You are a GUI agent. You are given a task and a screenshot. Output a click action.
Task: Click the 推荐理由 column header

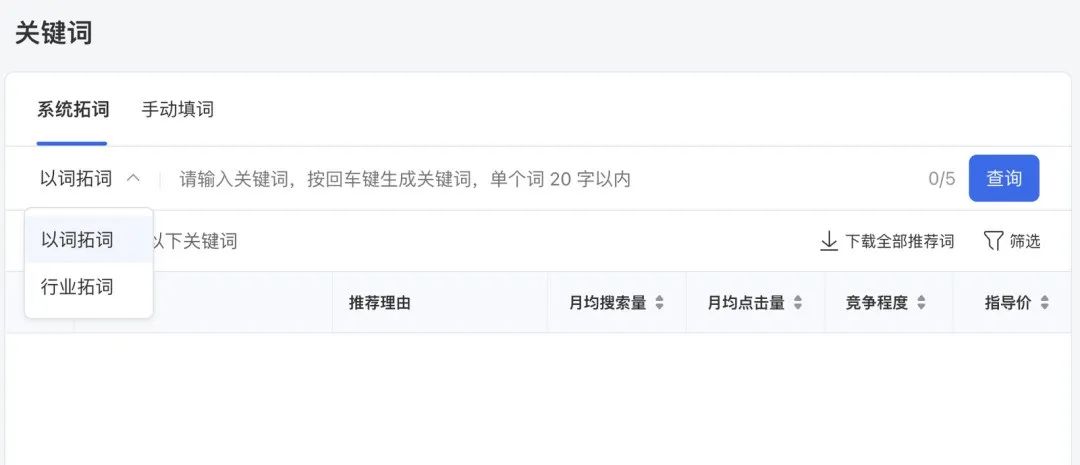379,303
